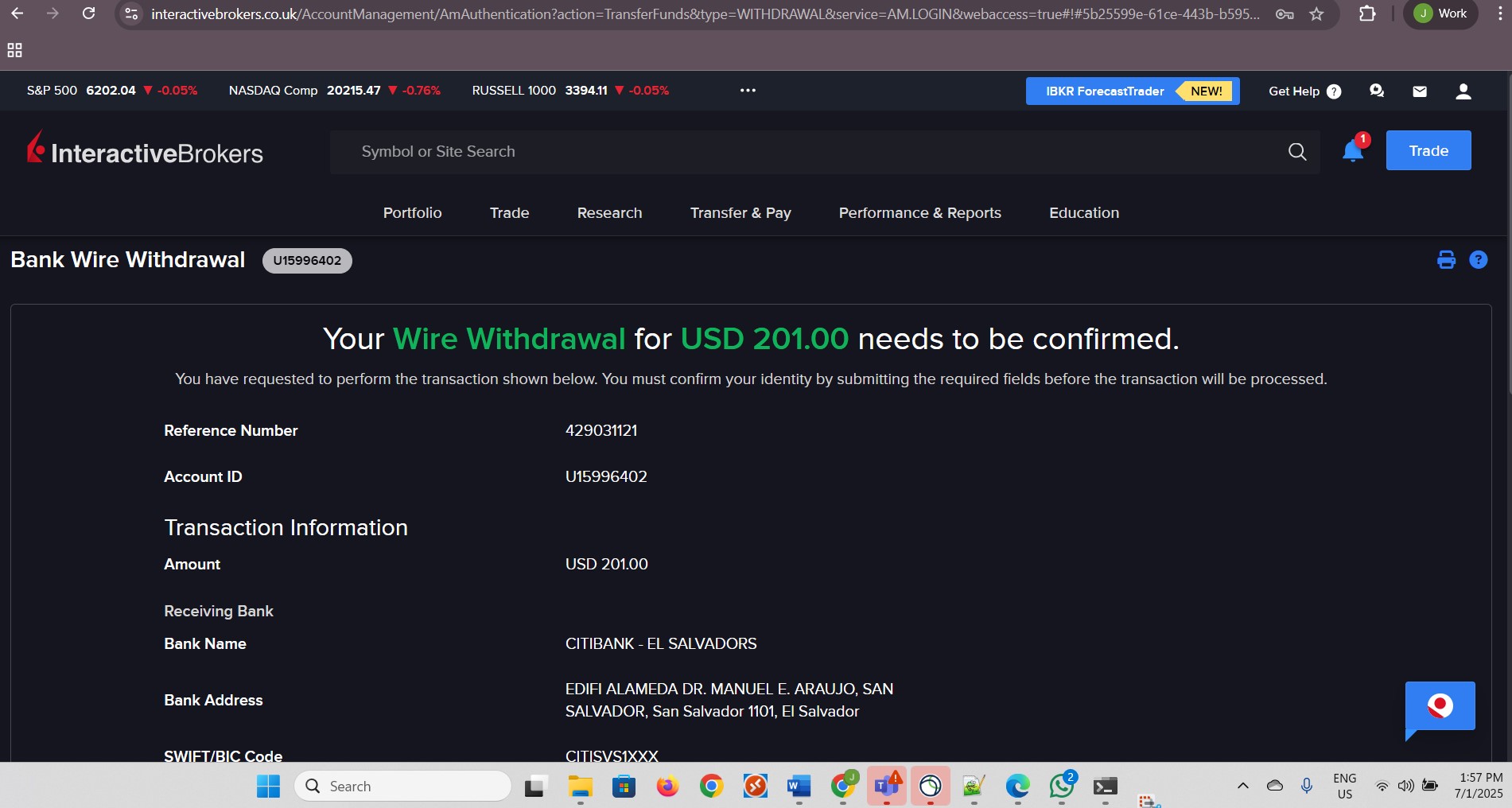Open the Transfer & Pay menu
This screenshot has width=1512, height=808.
coord(740,212)
